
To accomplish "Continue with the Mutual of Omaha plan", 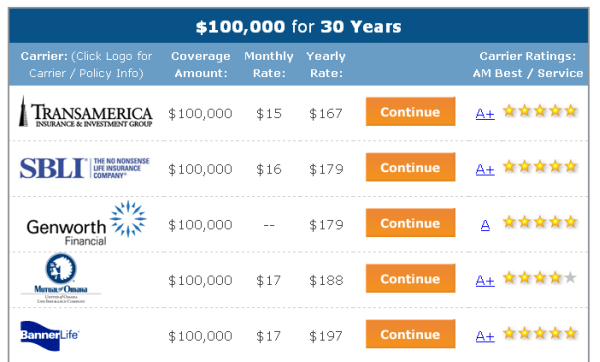I will (x=410, y=278).
